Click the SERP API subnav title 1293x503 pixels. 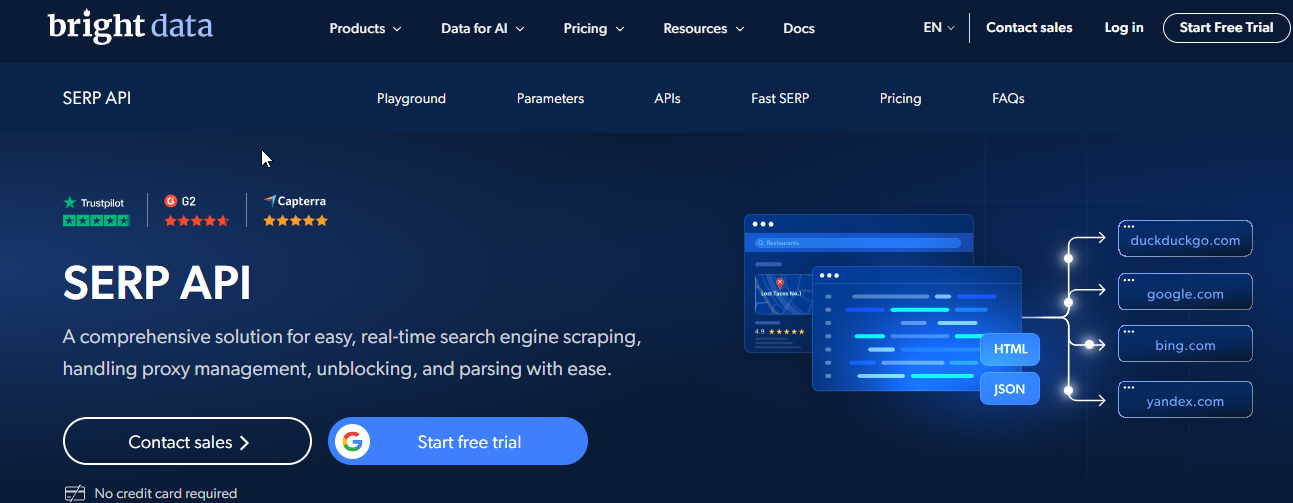point(97,98)
